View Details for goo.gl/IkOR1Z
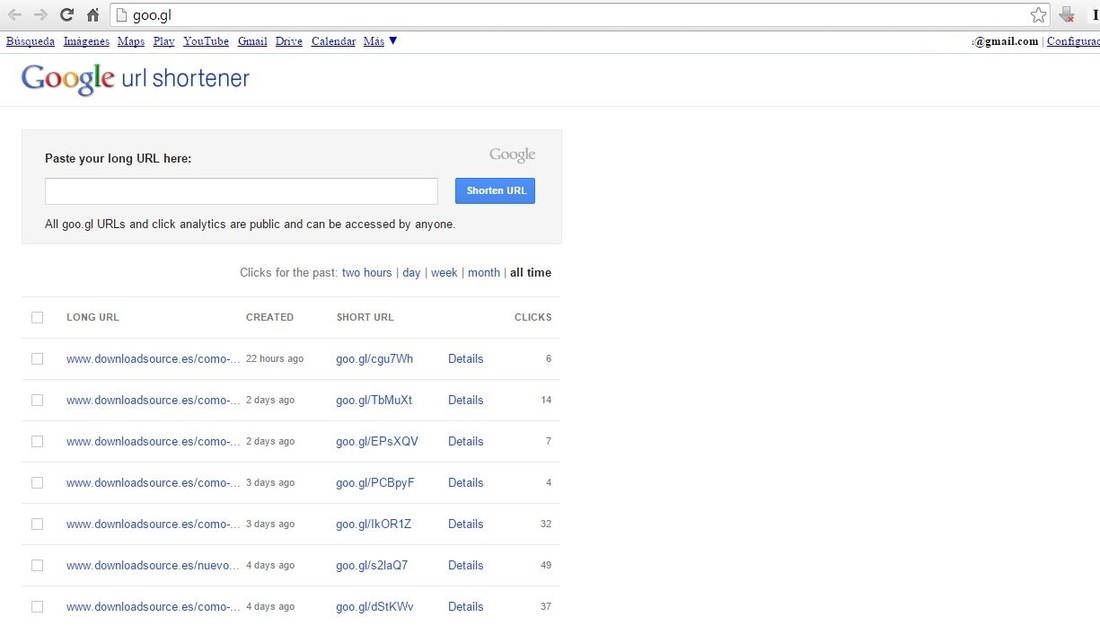The image size is (1100, 626). pyautogui.click(x=466, y=524)
